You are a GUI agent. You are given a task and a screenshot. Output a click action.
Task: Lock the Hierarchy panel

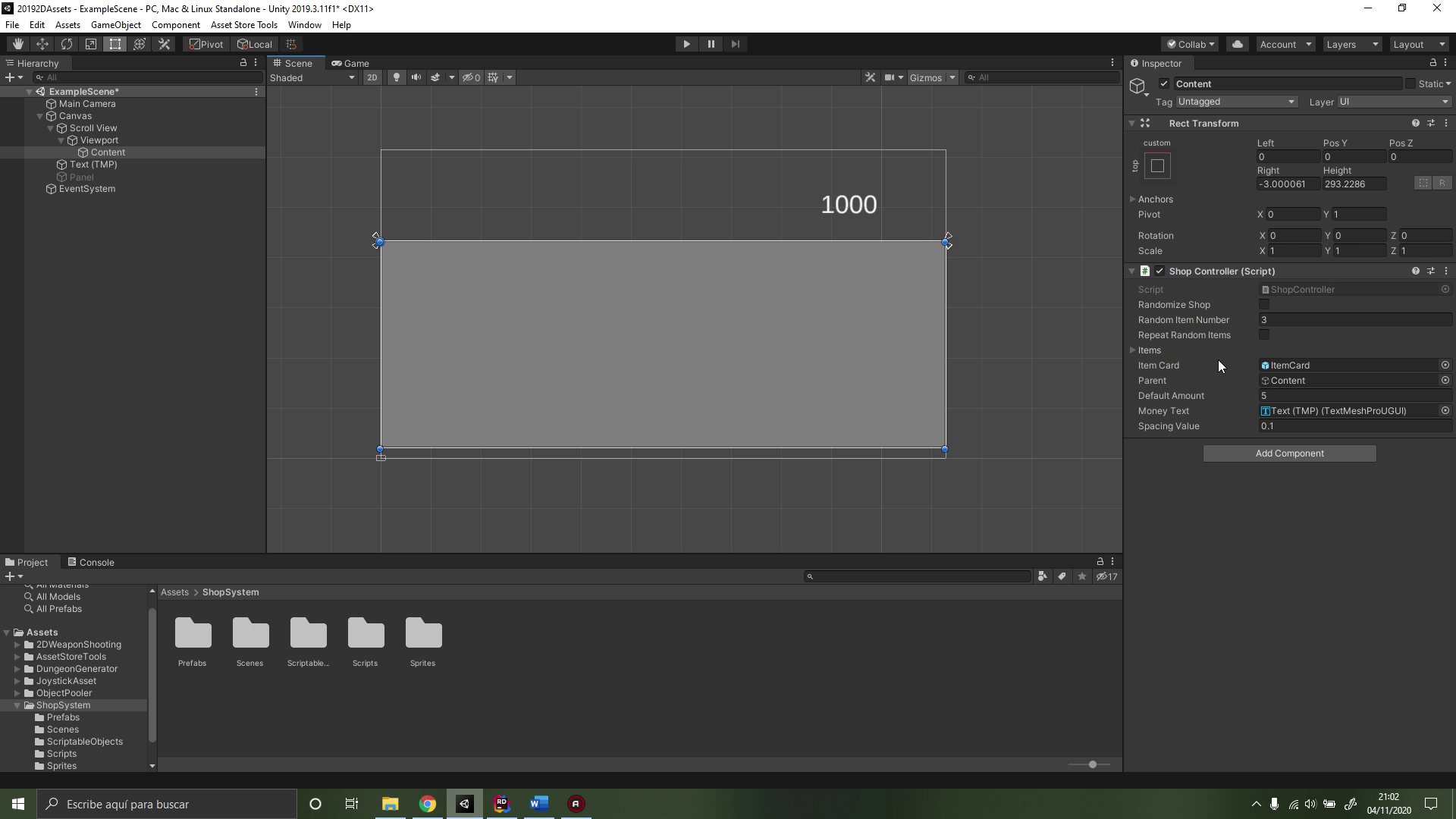(x=243, y=63)
